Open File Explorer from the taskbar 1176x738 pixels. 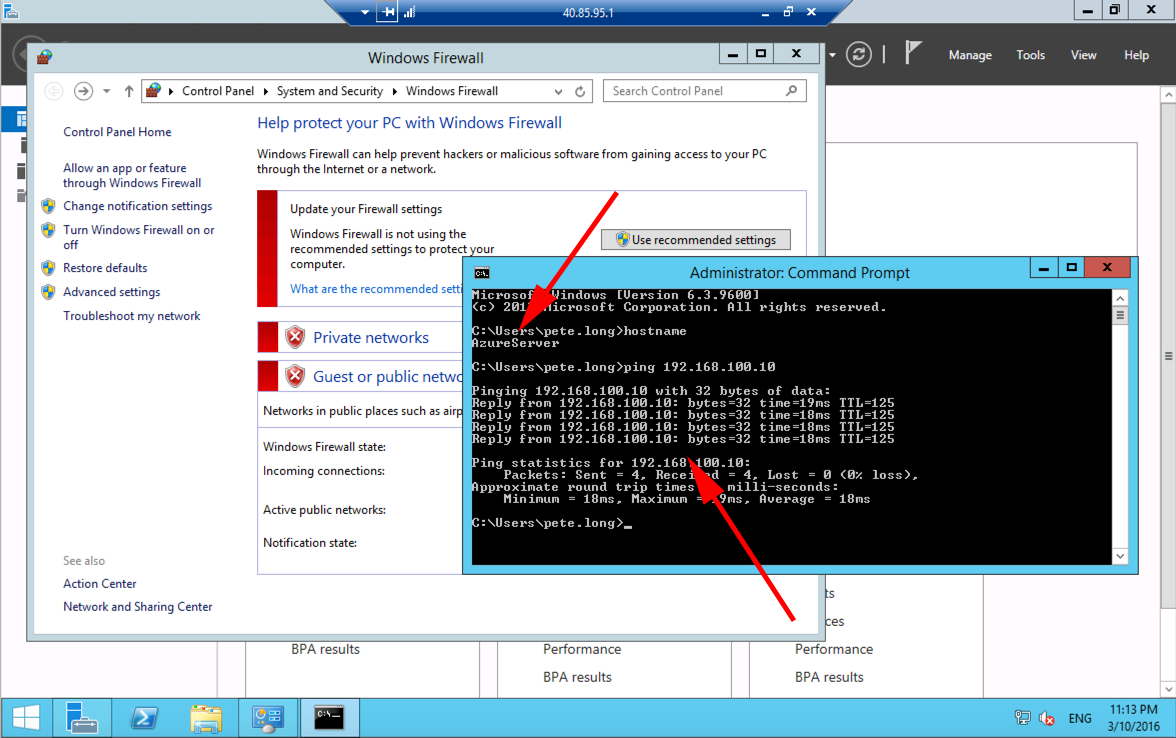tap(206, 718)
